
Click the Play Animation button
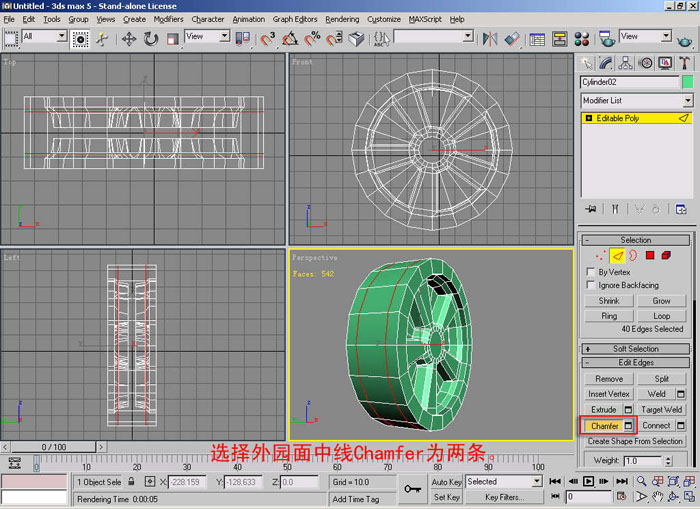588,481
